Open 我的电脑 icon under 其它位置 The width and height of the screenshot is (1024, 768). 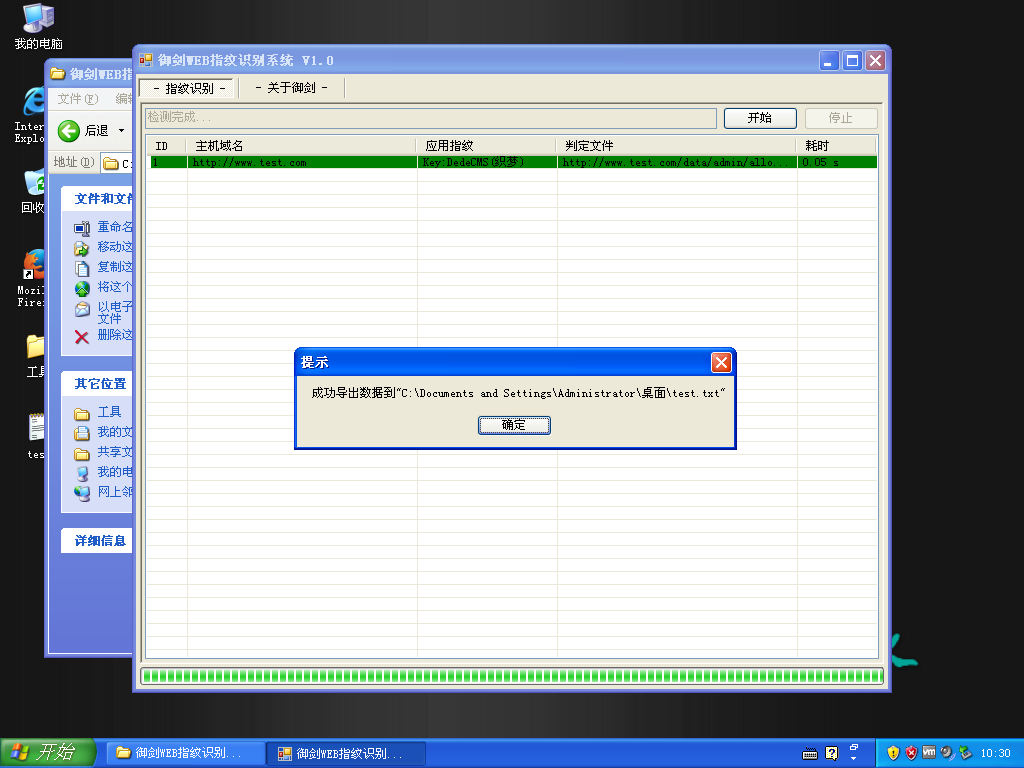(82, 473)
